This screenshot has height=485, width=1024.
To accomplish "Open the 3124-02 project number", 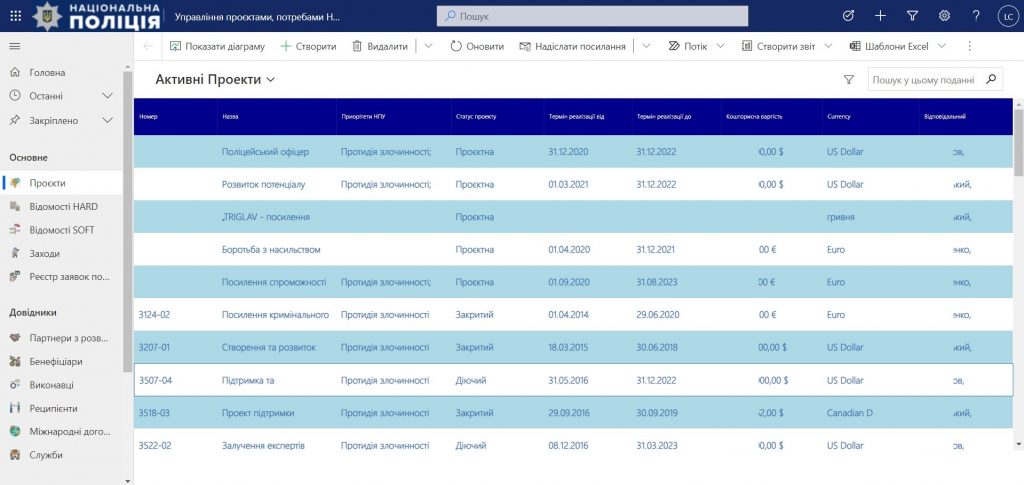I will click(x=154, y=315).
